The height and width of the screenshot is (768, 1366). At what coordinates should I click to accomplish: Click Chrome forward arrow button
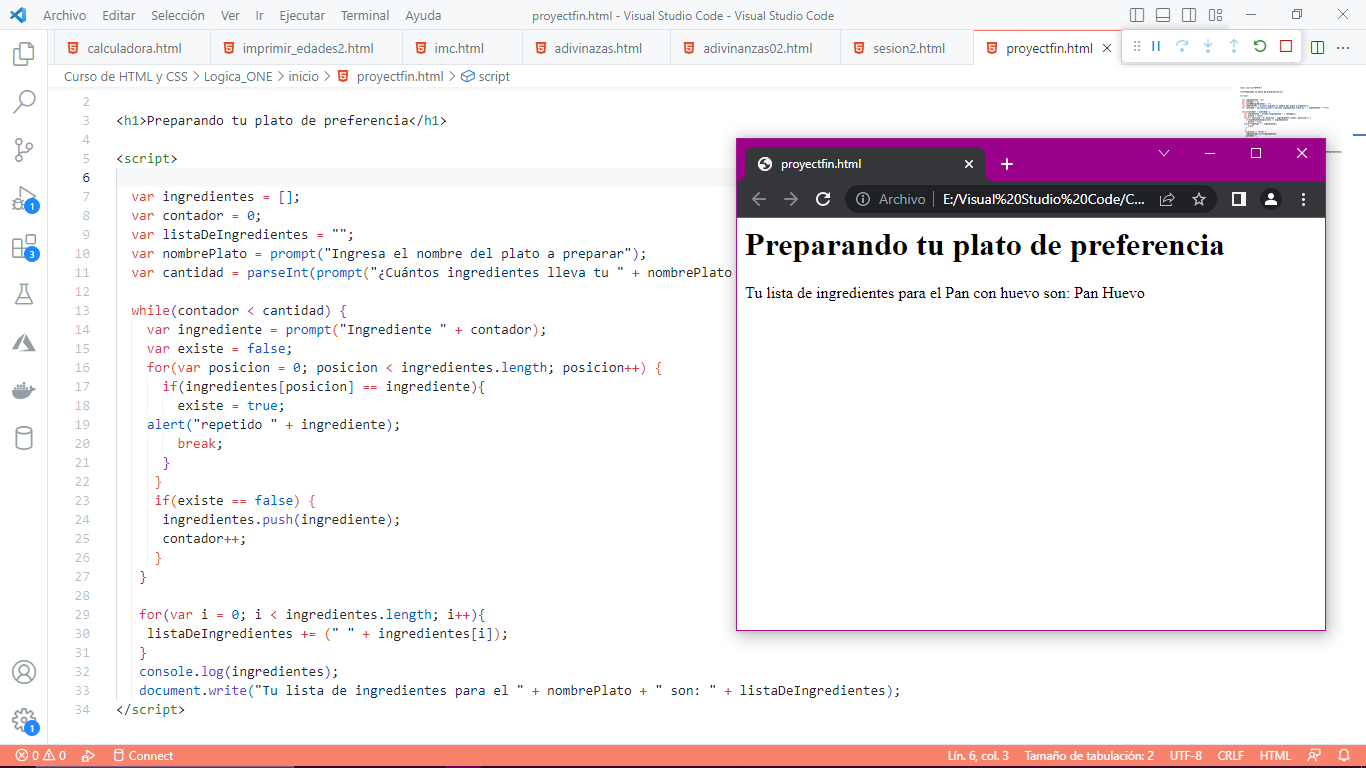[791, 199]
